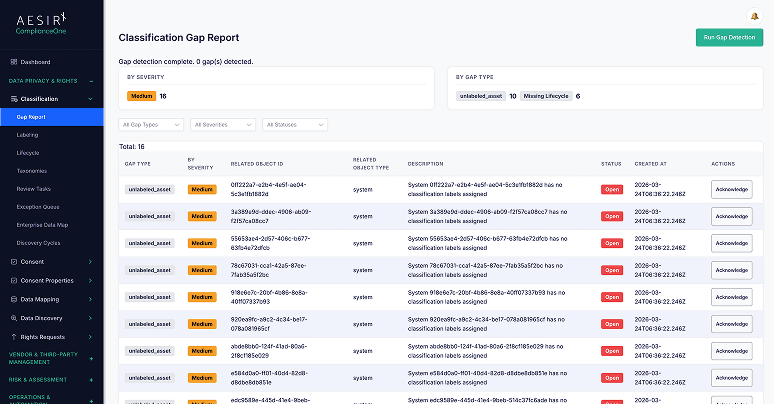Expand the Data Discovery chevron

click(90, 318)
